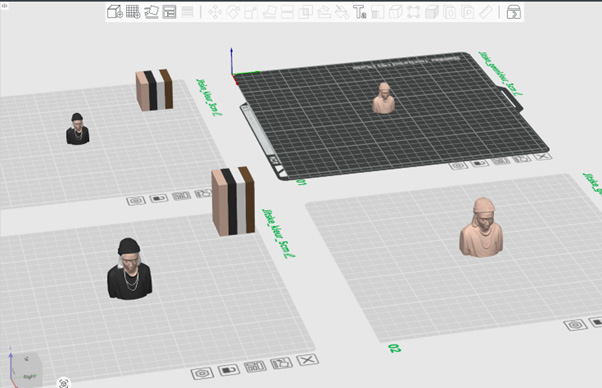Open the Assembly view icon

(513, 12)
